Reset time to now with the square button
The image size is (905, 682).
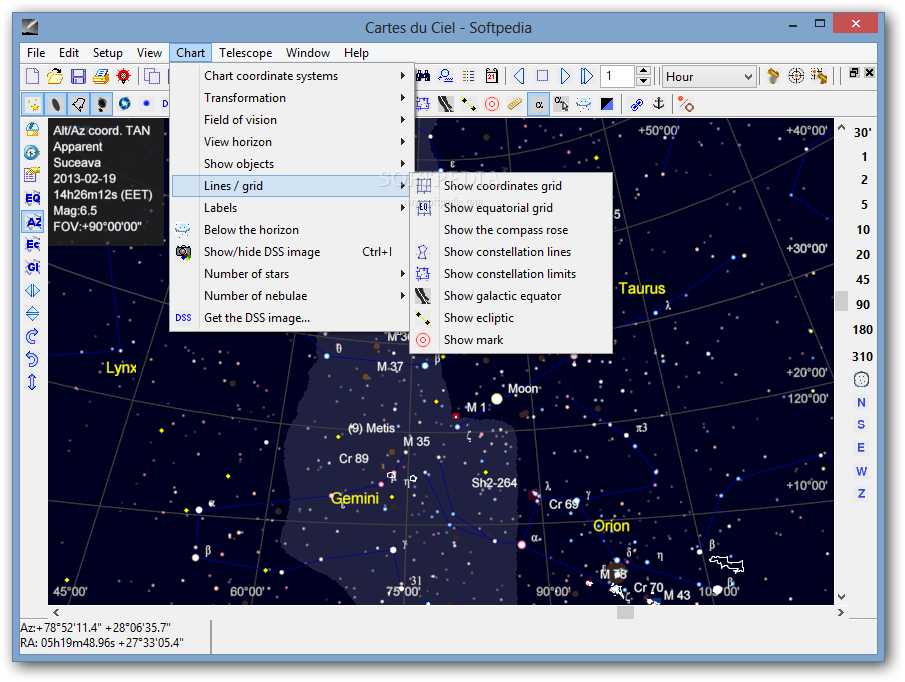point(542,76)
